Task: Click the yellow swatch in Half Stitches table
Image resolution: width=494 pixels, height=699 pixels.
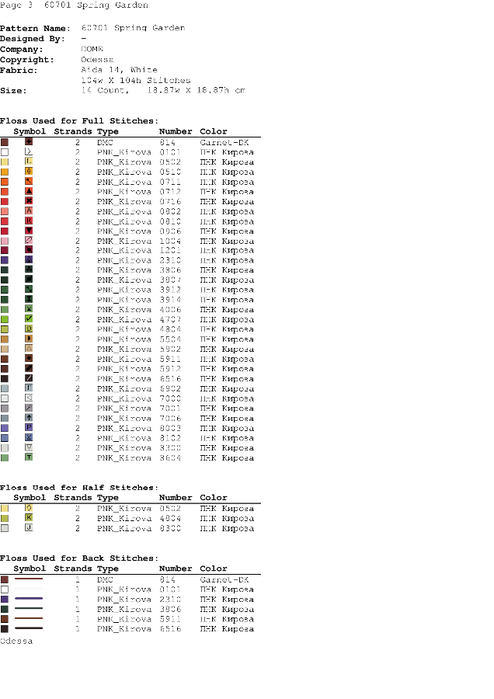Action: tap(4, 509)
